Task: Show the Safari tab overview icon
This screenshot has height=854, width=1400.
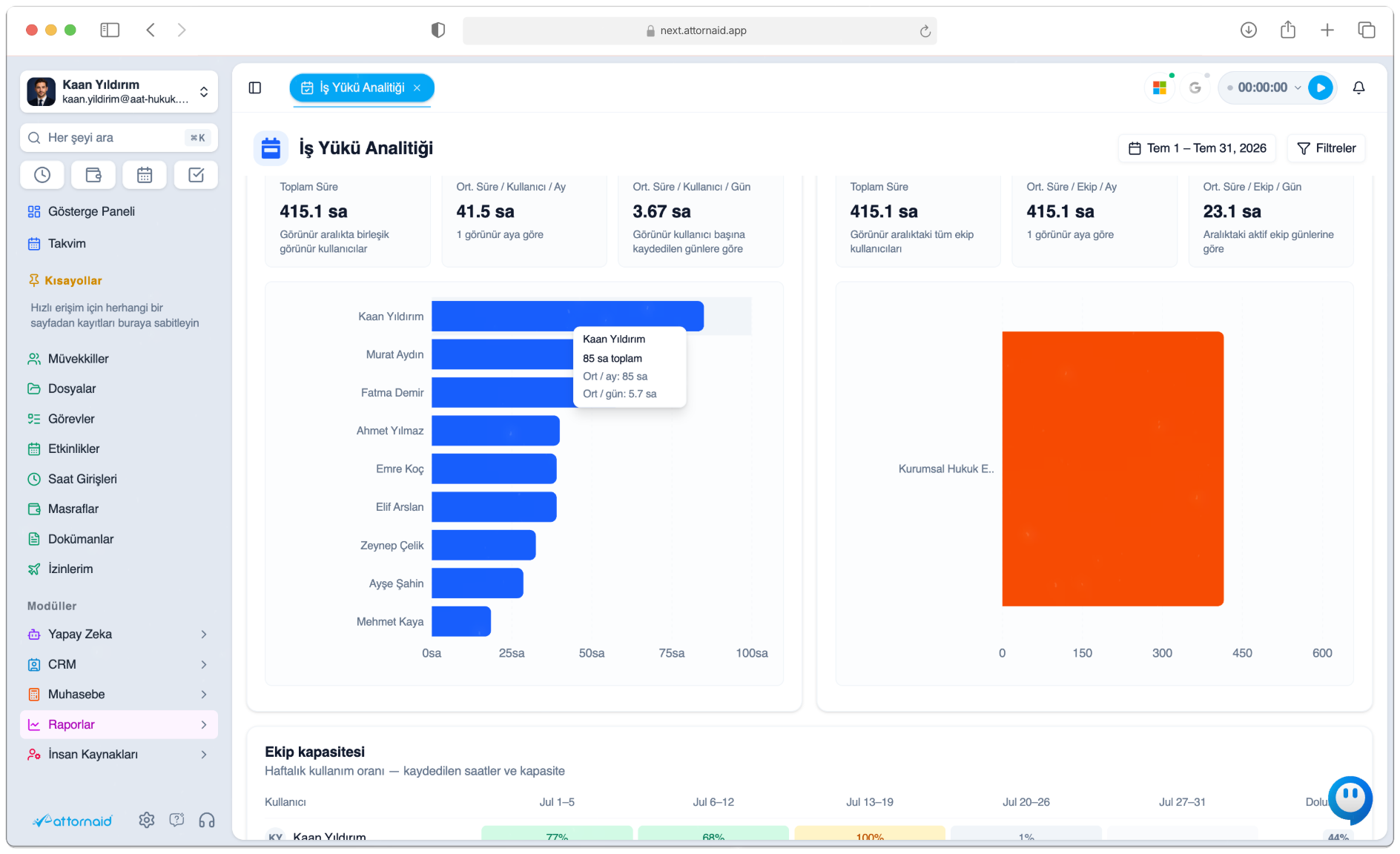Action: click(1367, 30)
